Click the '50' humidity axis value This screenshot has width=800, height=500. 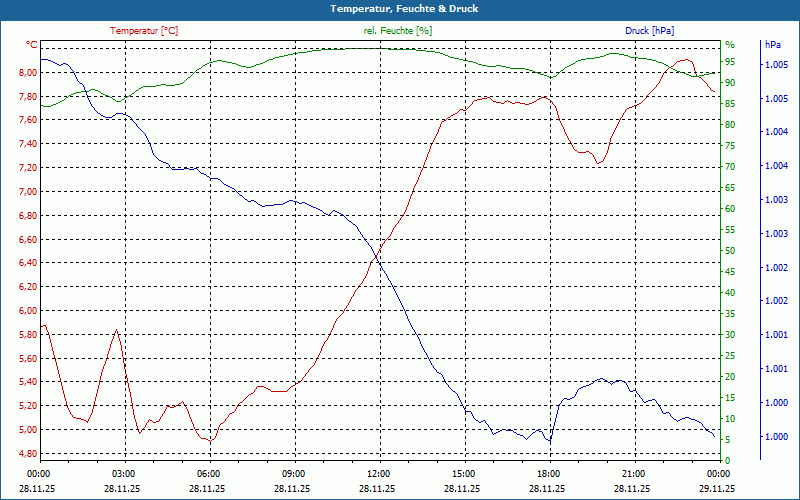[730, 251]
